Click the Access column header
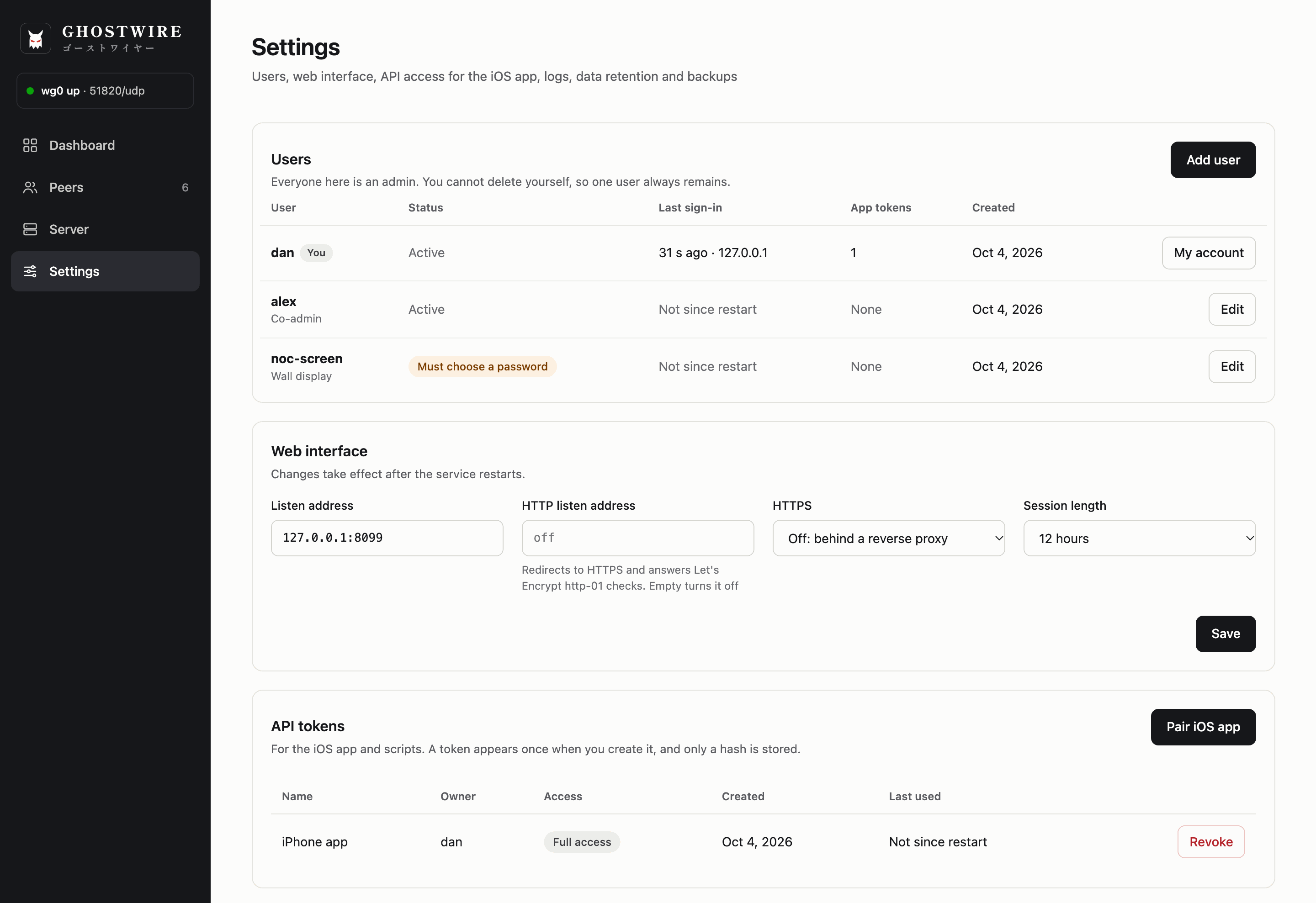The image size is (1316, 903). (562, 797)
